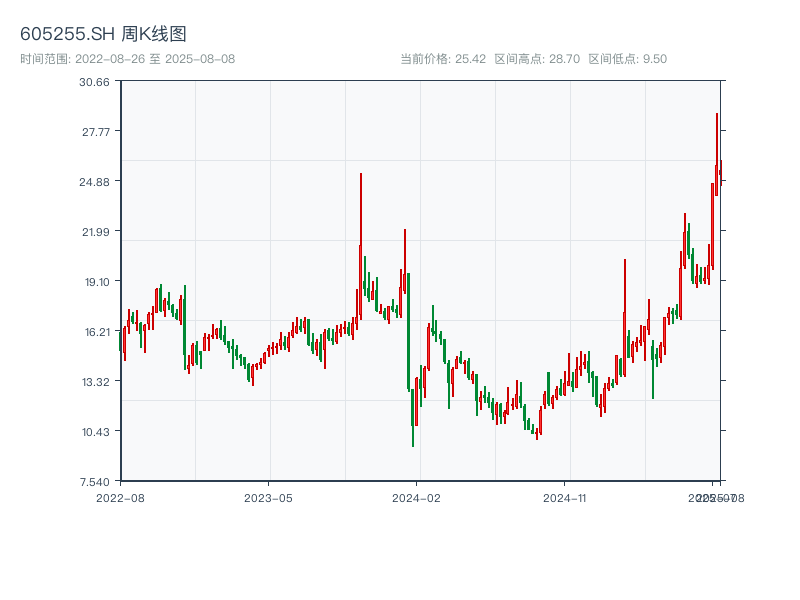Click y-axis label 19.10
The image size is (800, 600).
[97, 282]
